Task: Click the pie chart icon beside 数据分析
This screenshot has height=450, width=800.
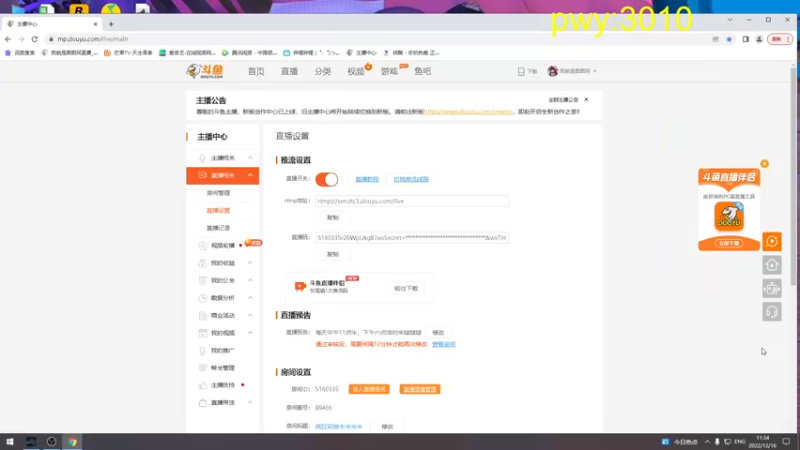Action: [x=203, y=298]
